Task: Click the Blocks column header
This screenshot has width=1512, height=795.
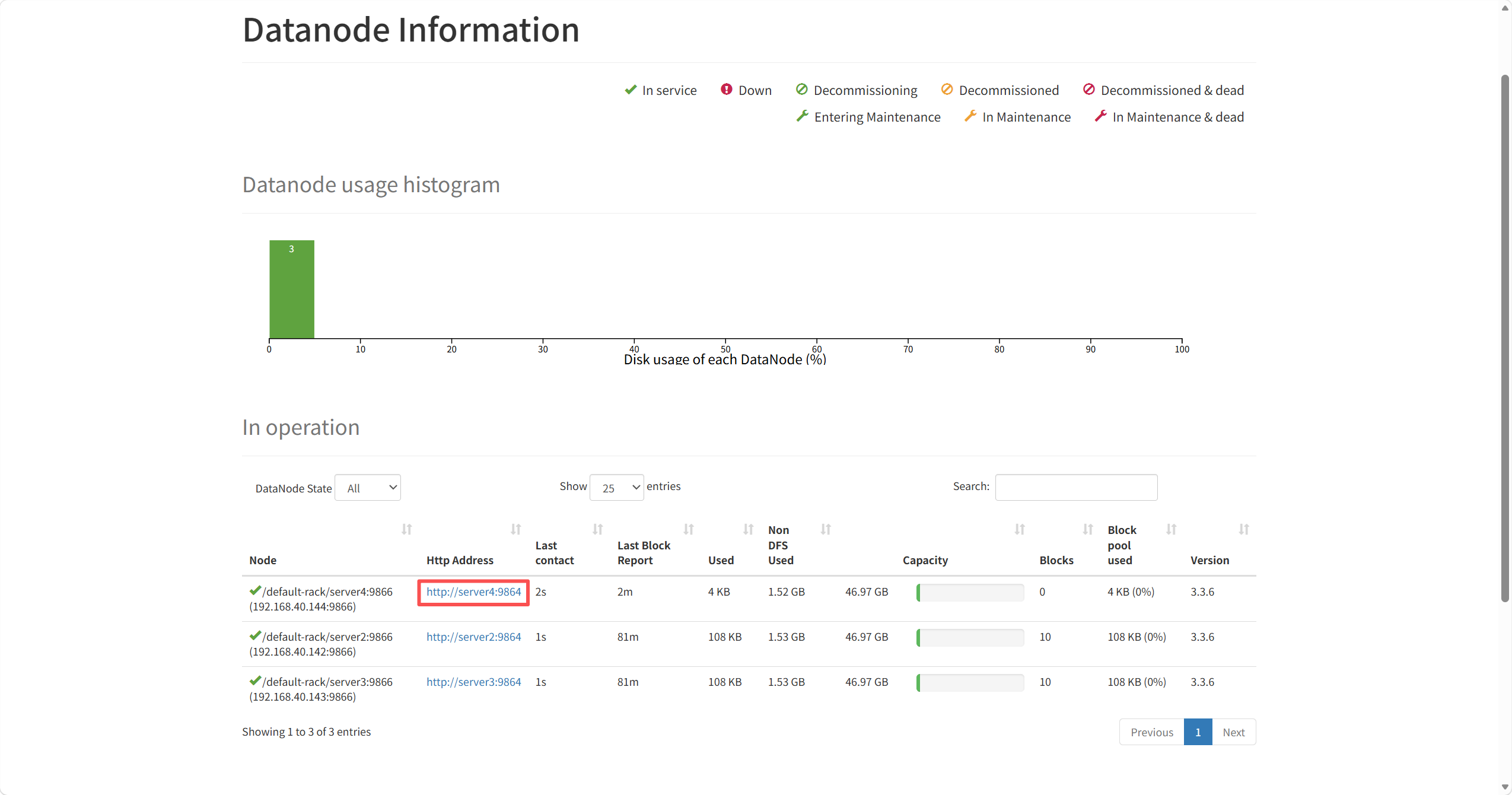Action: 1056,560
